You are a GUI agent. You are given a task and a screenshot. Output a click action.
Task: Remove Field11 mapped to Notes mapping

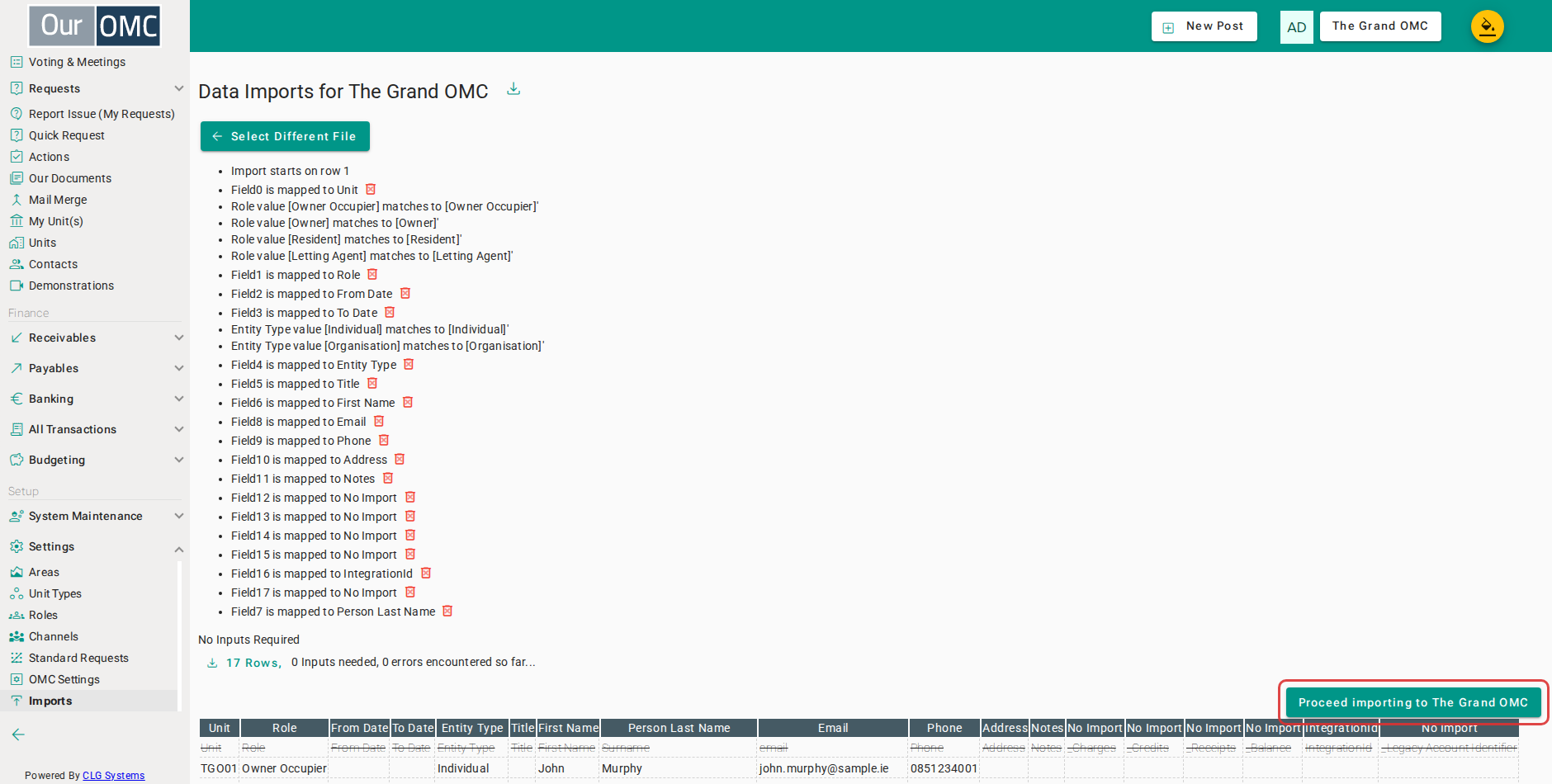pyautogui.click(x=388, y=478)
